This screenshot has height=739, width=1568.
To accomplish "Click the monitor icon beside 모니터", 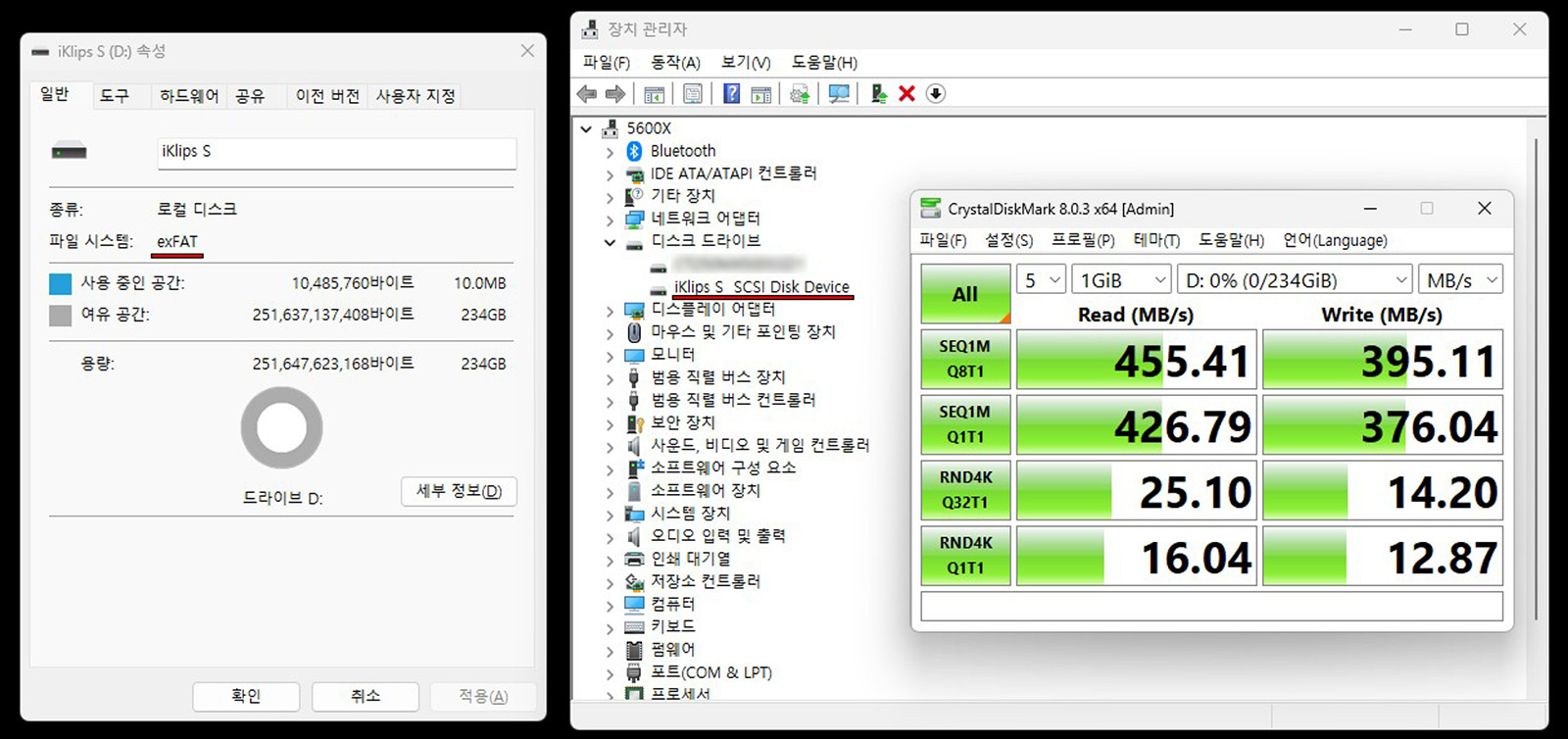I will pyautogui.click(x=634, y=355).
